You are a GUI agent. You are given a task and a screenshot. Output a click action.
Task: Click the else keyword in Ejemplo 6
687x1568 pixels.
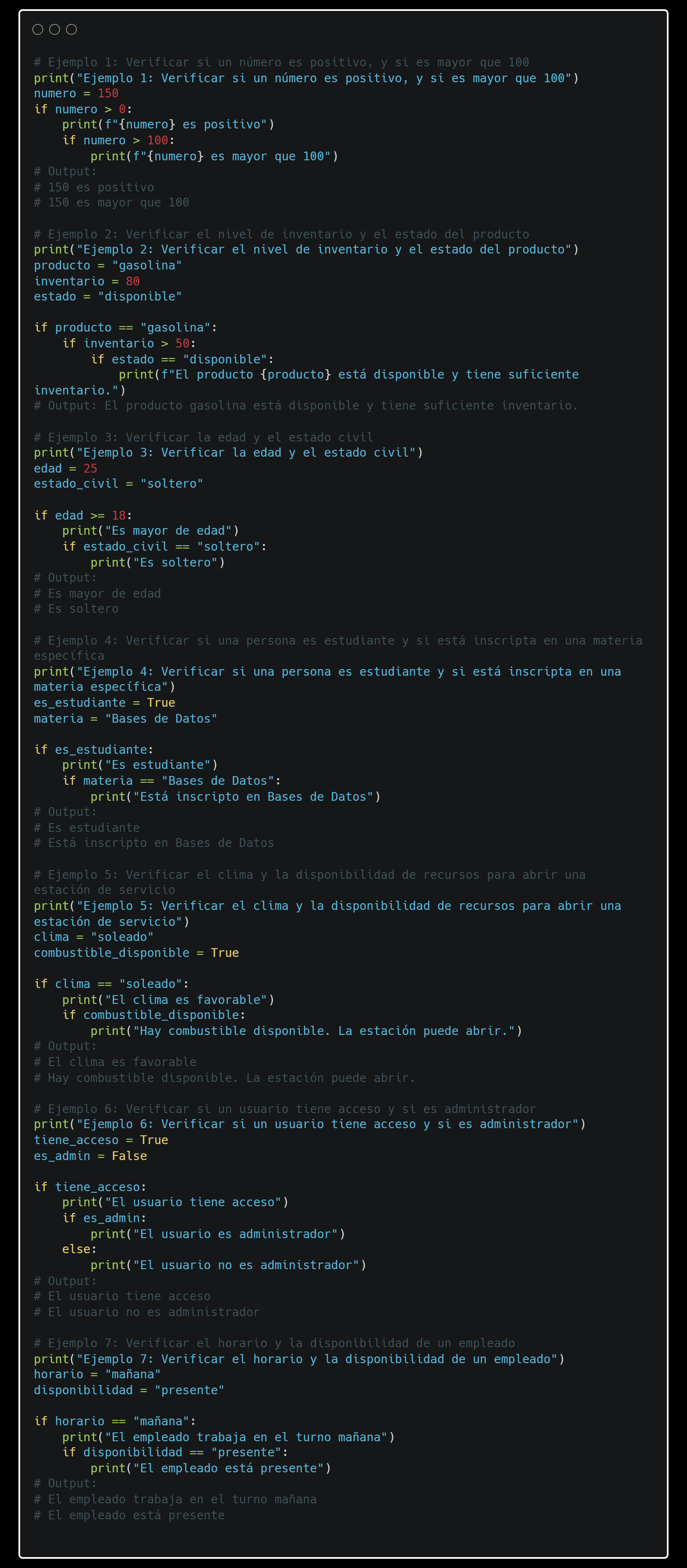pyautogui.click(x=76, y=1249)
